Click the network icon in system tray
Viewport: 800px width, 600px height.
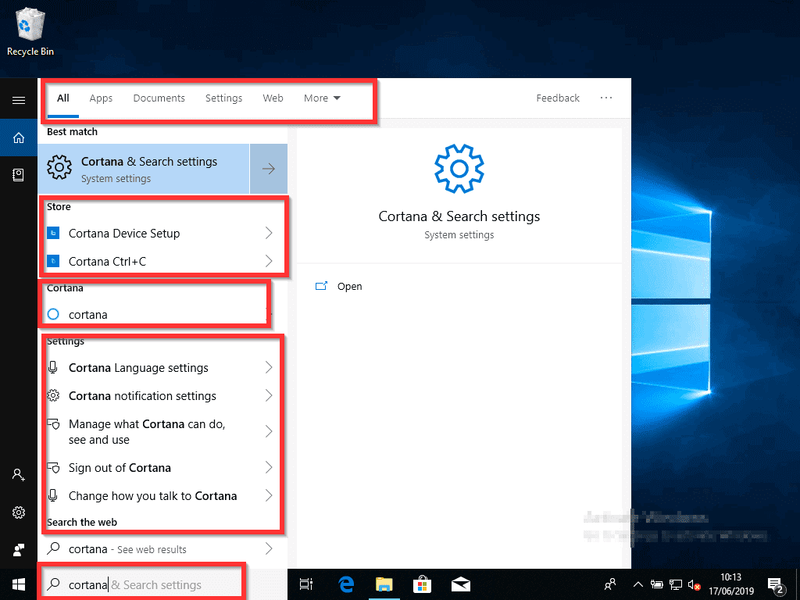point(676,585)
